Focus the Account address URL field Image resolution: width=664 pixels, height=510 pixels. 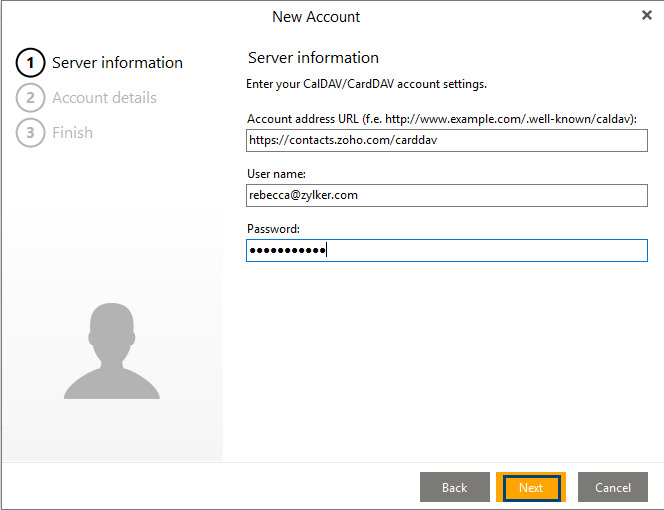(x=447, y=141)
